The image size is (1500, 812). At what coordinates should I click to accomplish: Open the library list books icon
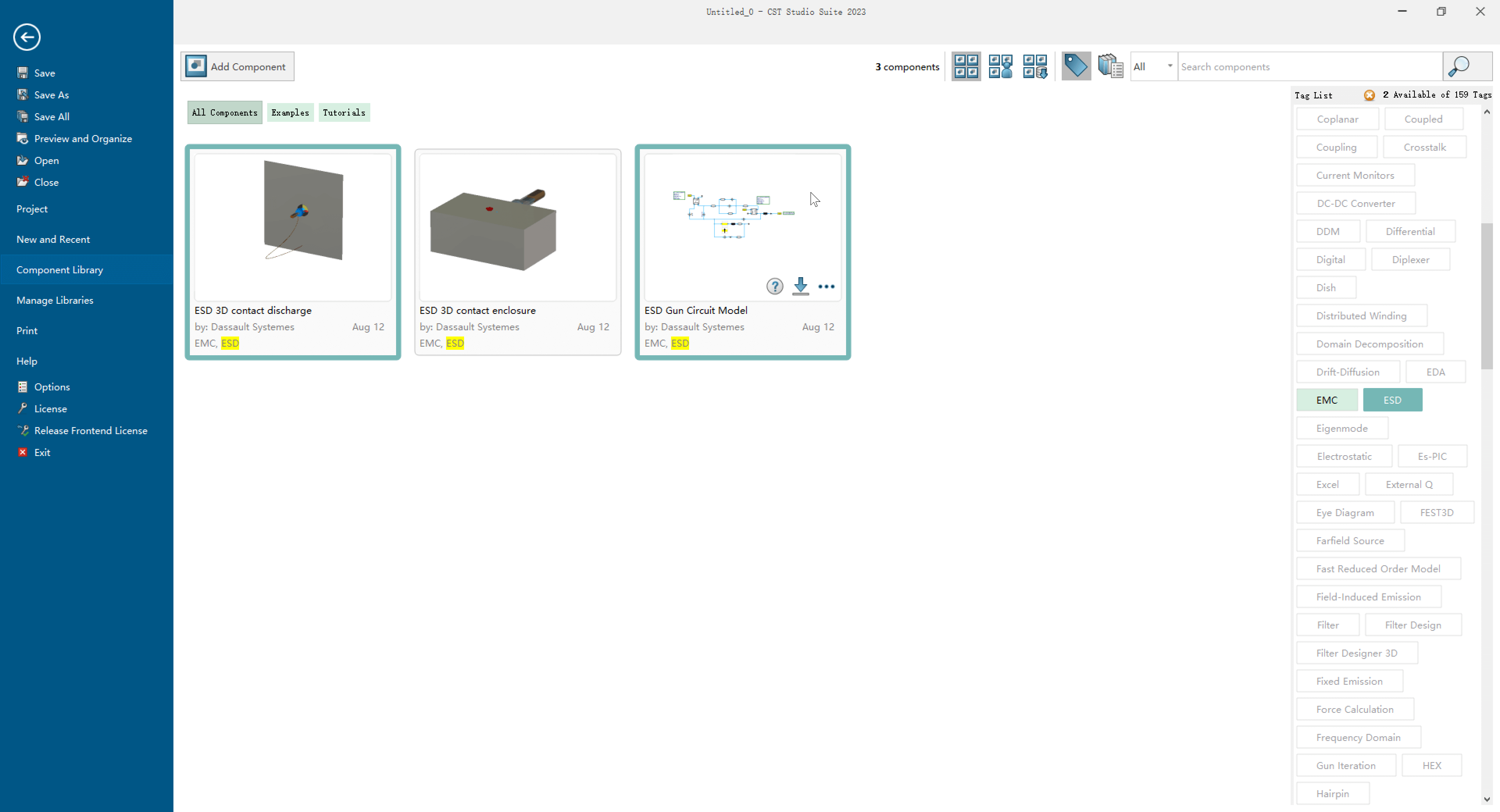[1110, 66]
